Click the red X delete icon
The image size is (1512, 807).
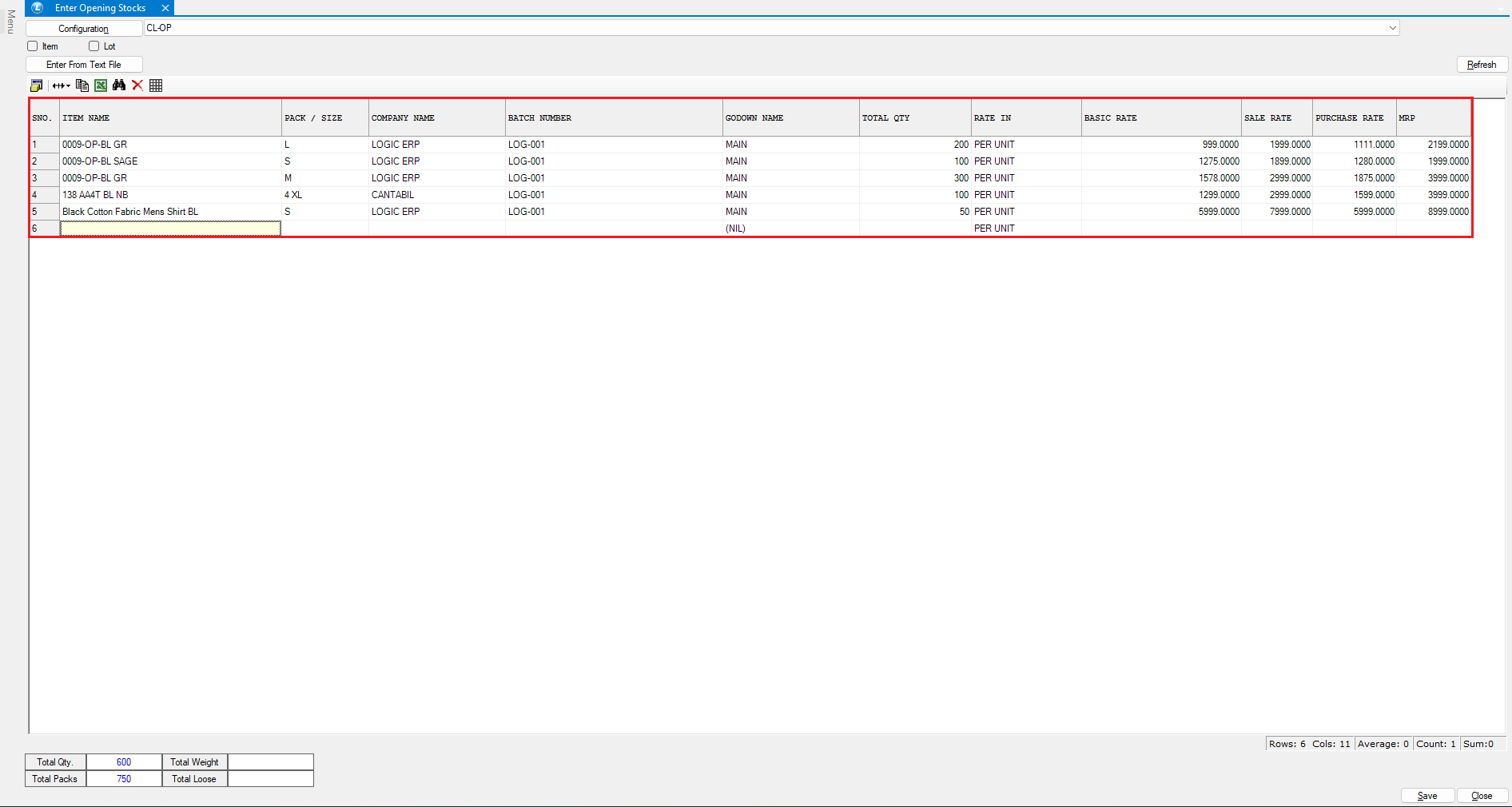point(137,85)
